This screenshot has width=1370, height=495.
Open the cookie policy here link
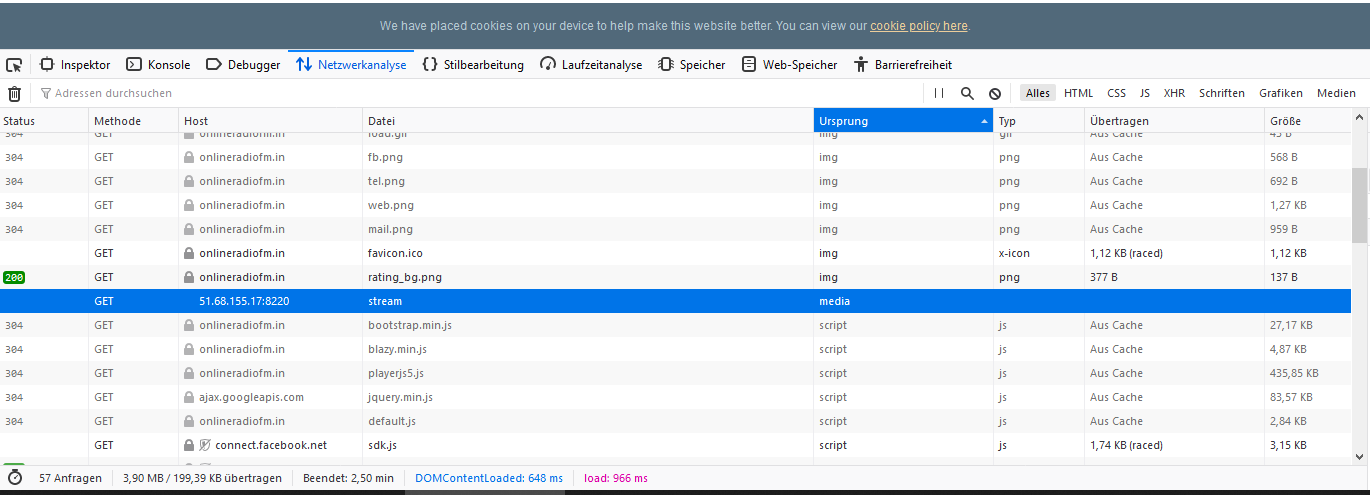918,26
